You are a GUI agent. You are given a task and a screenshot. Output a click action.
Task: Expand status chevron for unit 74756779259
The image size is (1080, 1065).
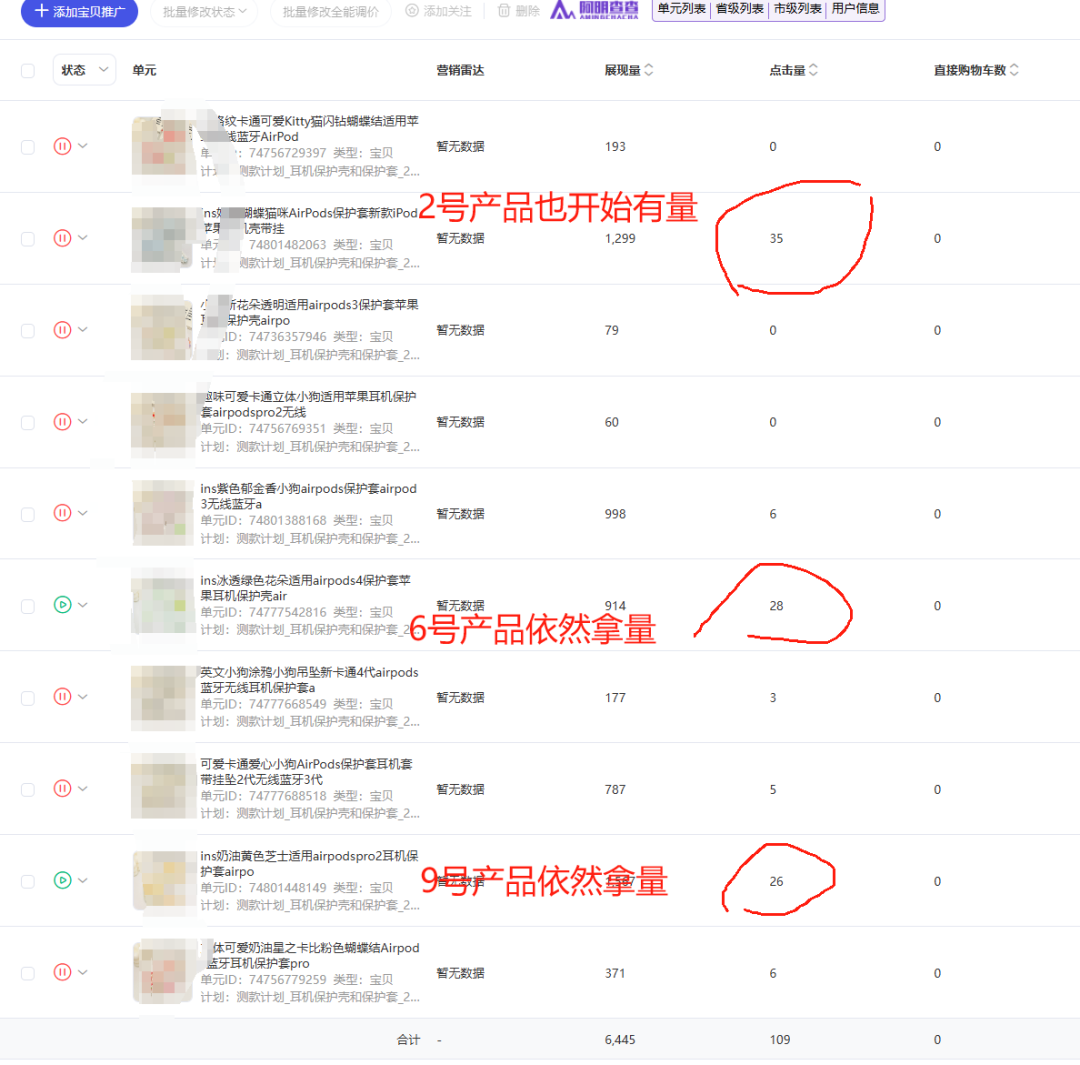[83, 972]
